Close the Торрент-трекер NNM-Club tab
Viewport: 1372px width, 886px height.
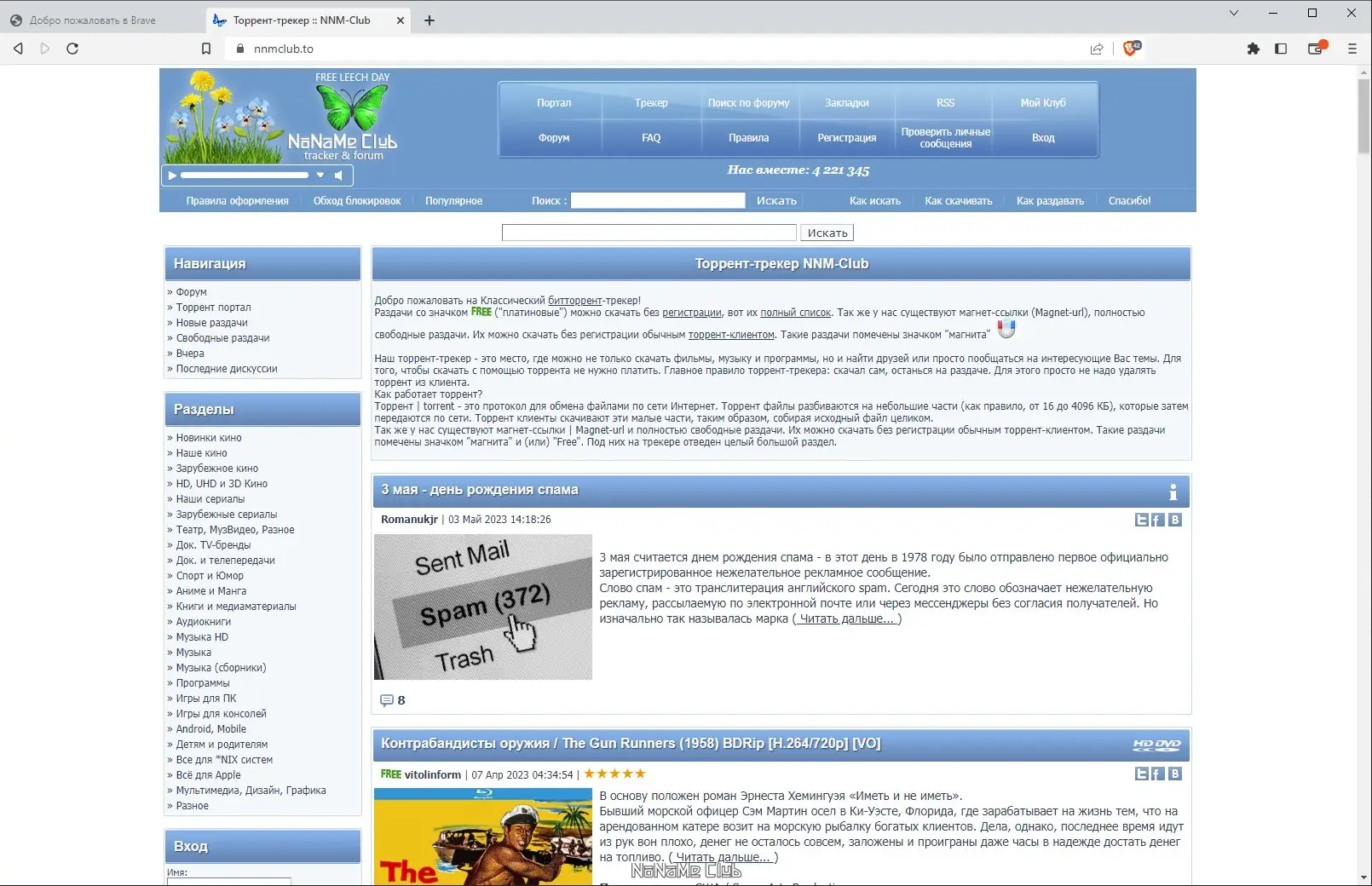point(401,20)
